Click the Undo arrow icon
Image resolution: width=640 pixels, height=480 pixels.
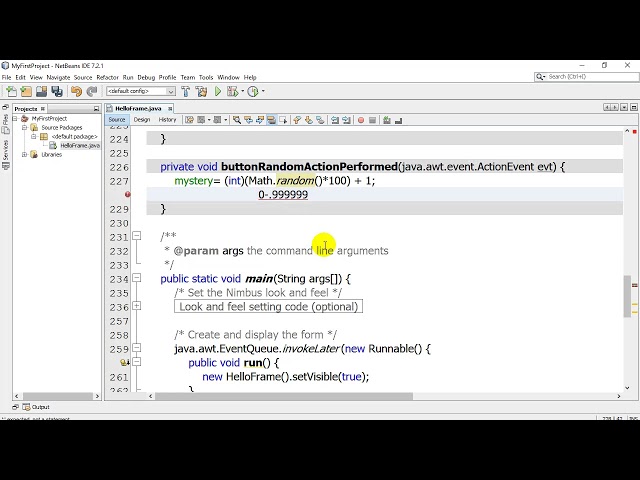pyautogui.click(x=76, y=91)
